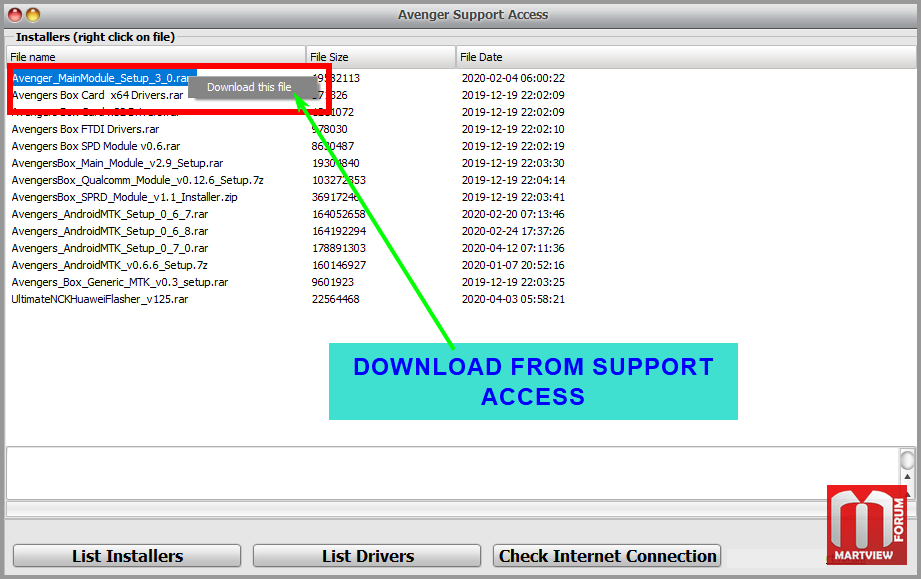Click file date 2019-12-19 22:04:14
921x579 pixels.
pyautogui.click(x=513, y=180)
